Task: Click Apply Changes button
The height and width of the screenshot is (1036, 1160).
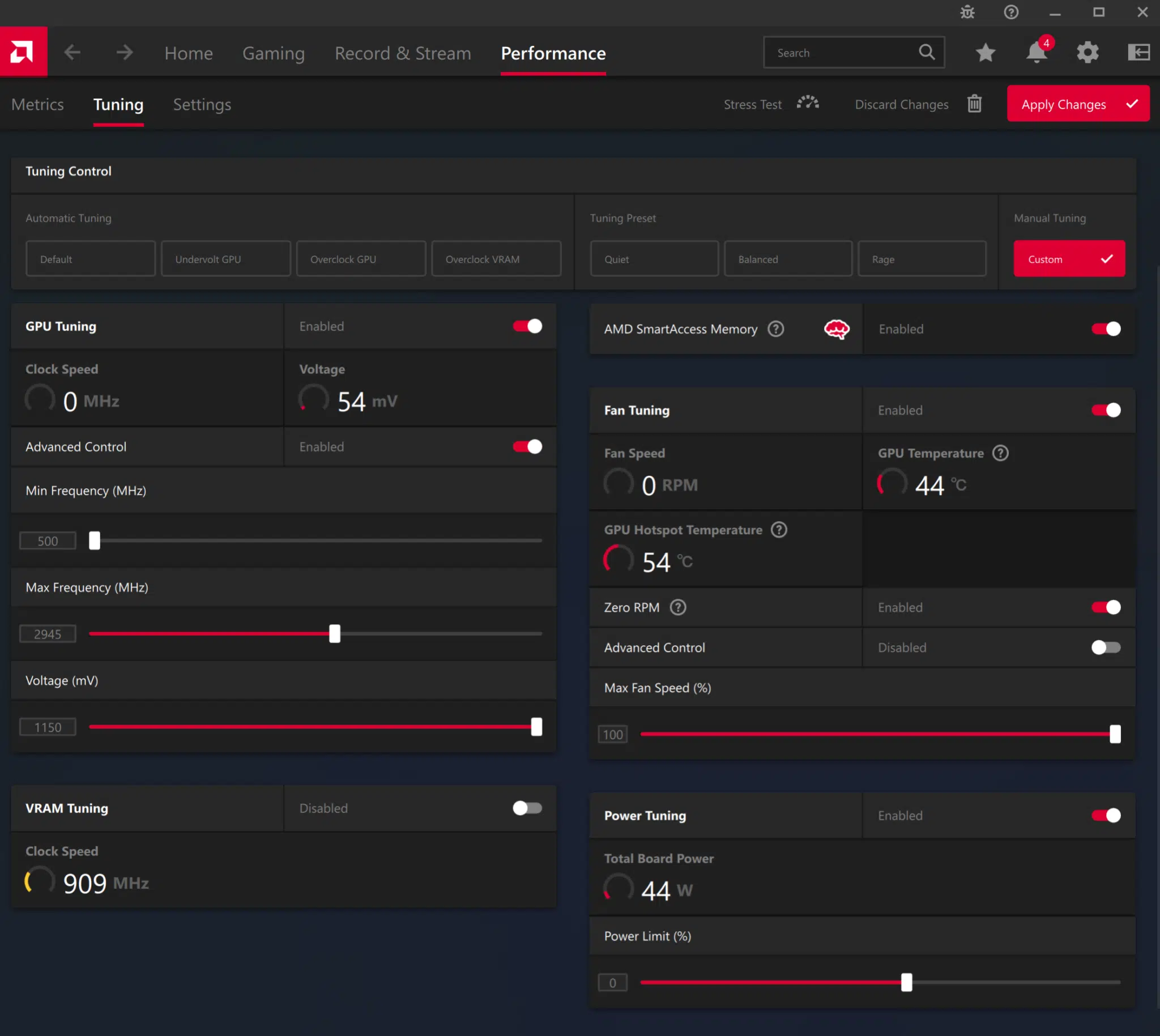Action: [1078, 104]
